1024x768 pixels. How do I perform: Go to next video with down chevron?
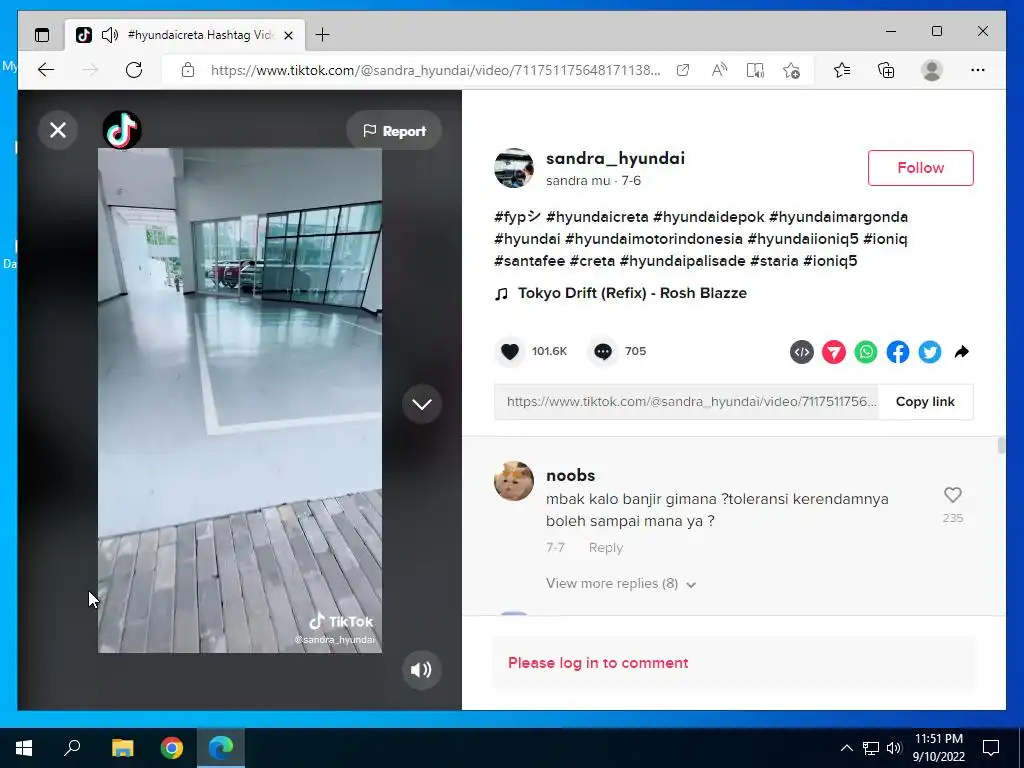(x=422, y=404)
